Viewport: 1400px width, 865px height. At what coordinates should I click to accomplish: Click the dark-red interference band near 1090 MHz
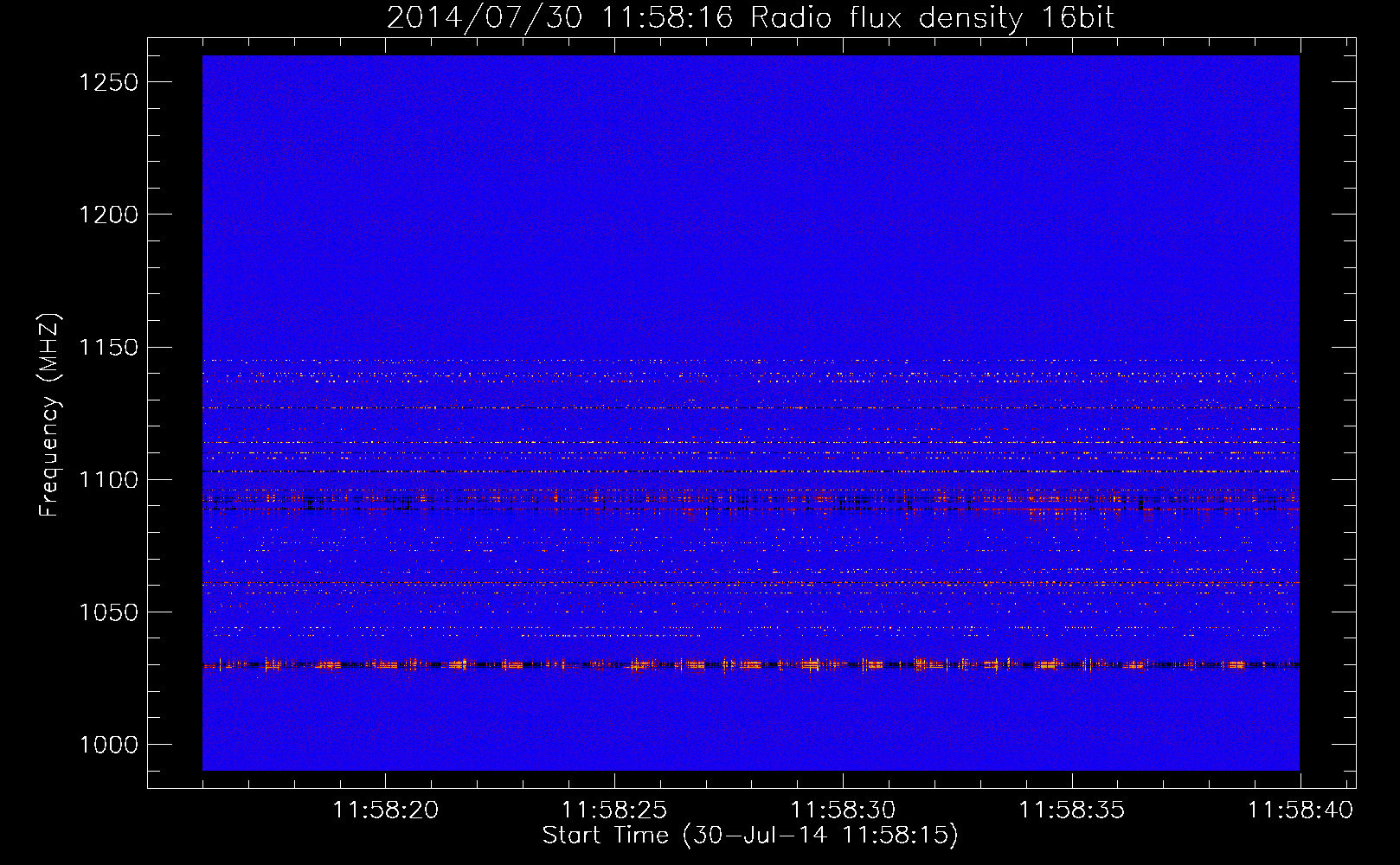click(751, 509)
